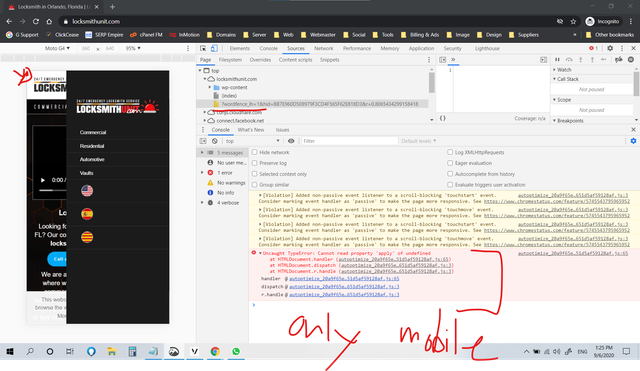Click the red error count badge
640x371 pixels.
(x=593, y=48)
